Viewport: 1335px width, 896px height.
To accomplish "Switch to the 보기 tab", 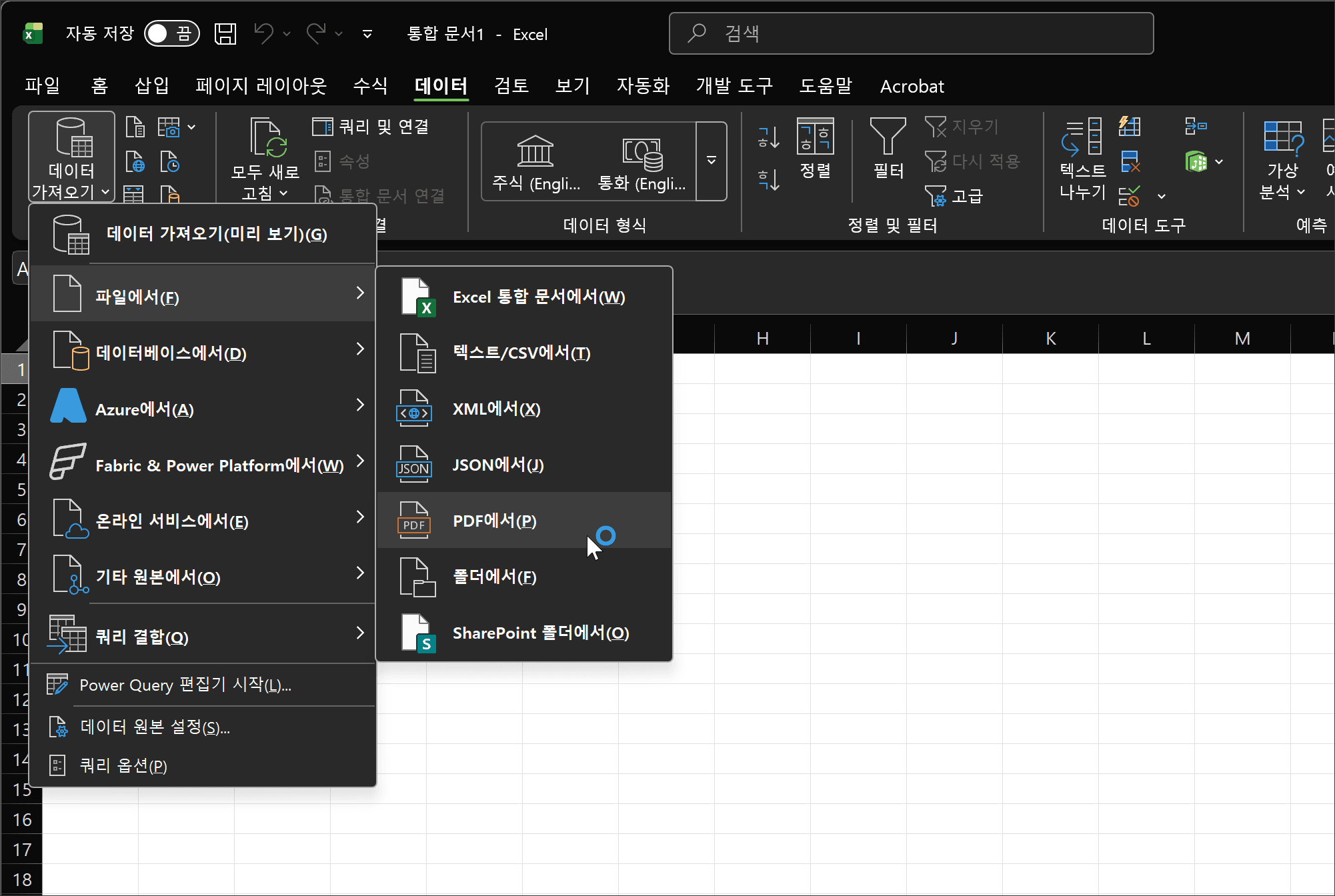I will pos(573,86).
